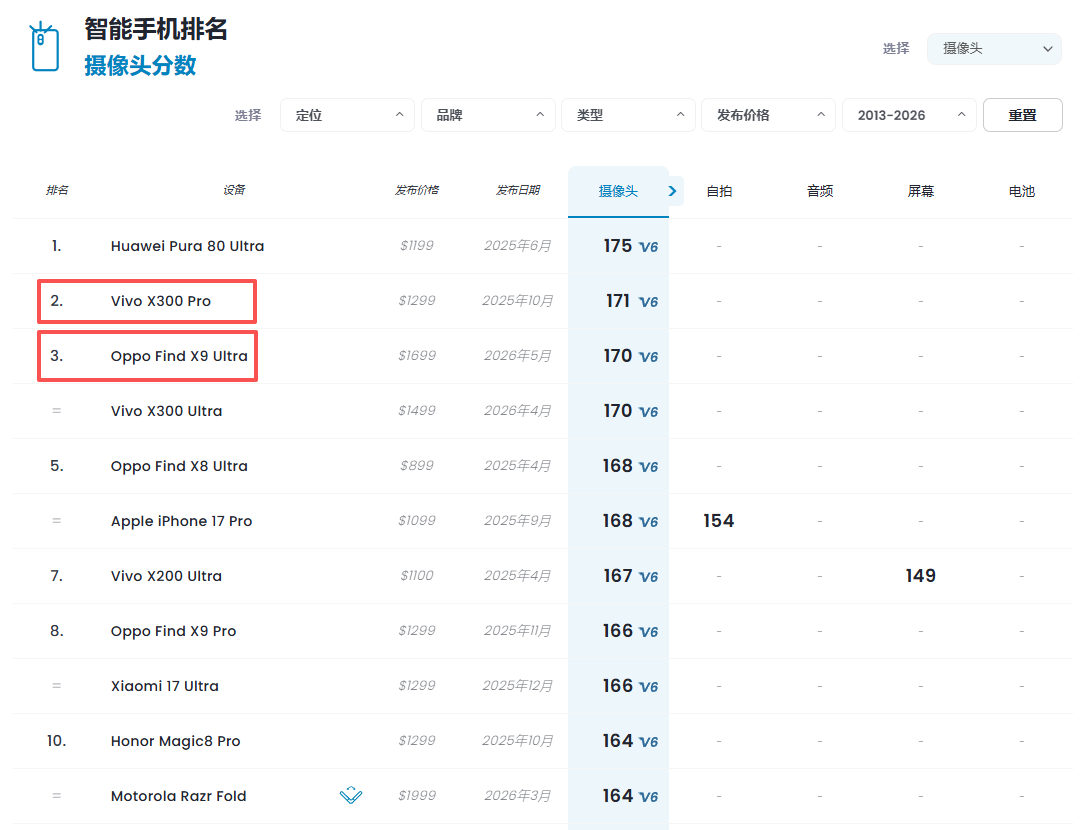Expand the 定位 filter dropdown
Viewport: 1082px width, 830px height.
347,115
